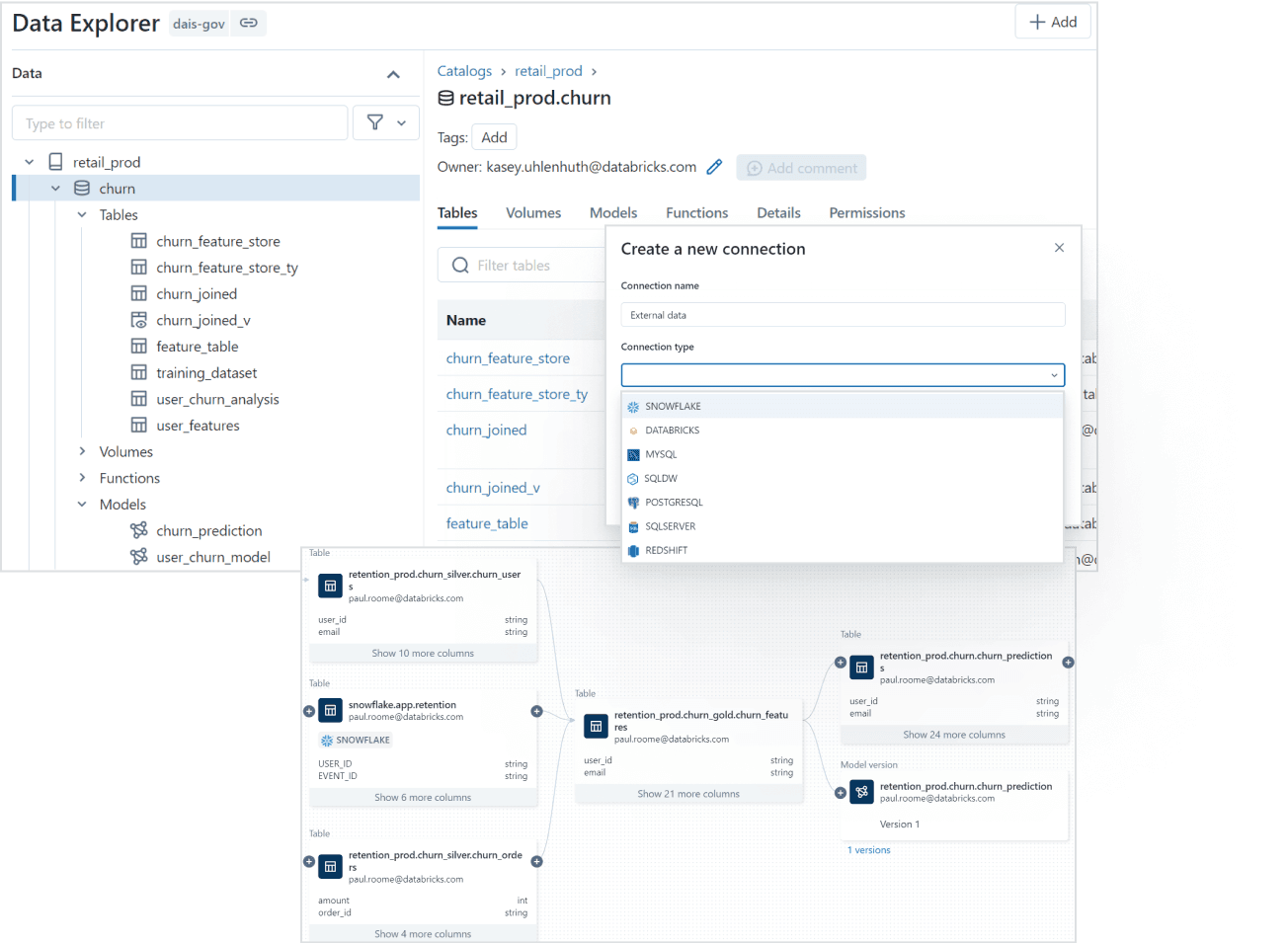Click Show 4 more columns for churn_orders
The width and height of the screenshot is (1288, 943).
pos(423,934)
